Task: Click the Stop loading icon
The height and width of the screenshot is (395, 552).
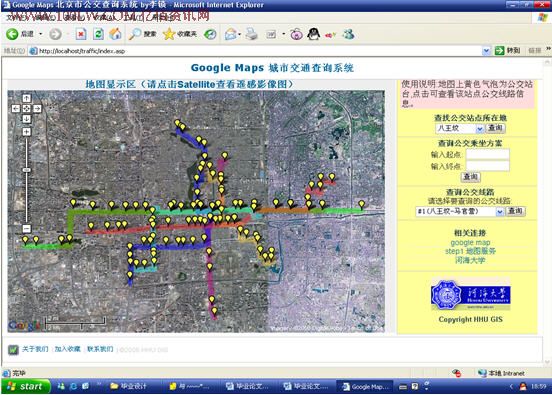Action: (81, 34)
